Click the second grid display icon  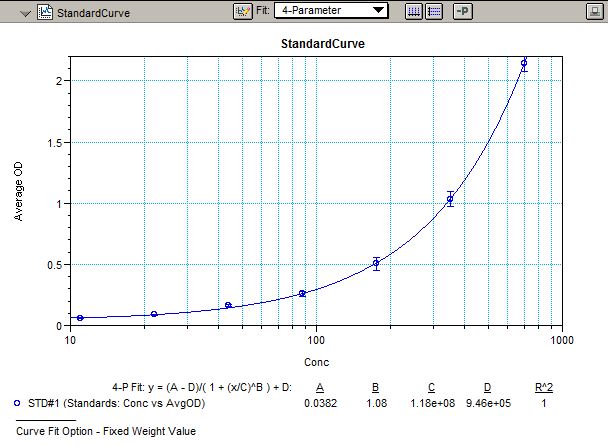click(434, 11)
